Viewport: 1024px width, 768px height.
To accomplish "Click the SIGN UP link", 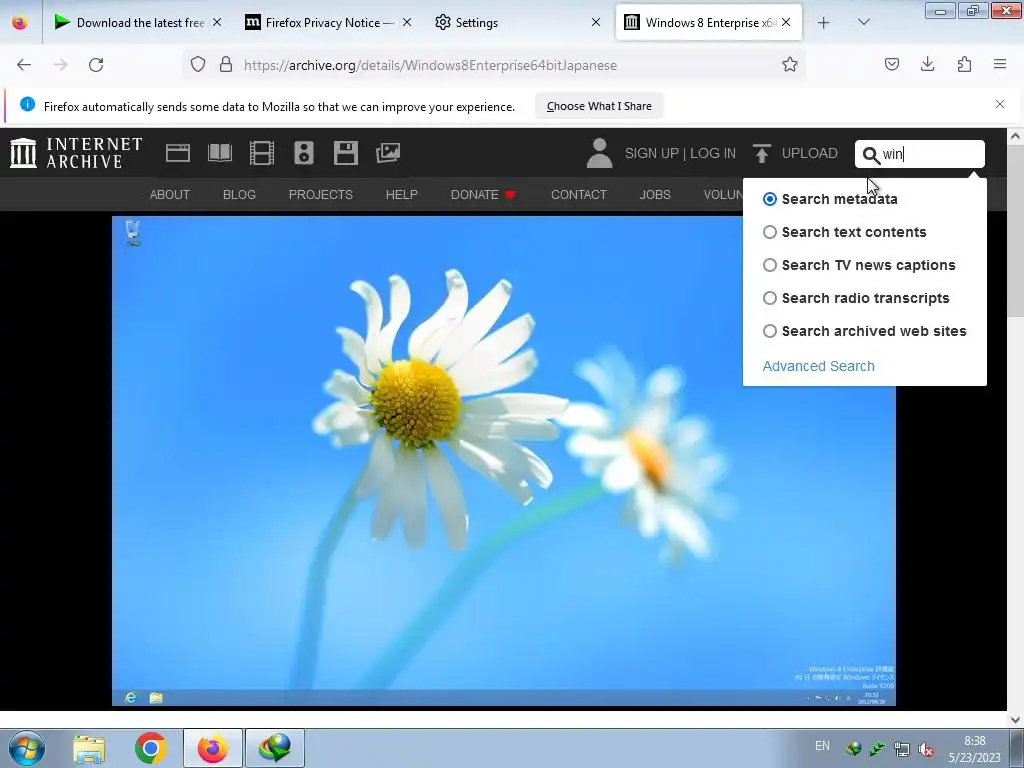I will tap(652, 153).
